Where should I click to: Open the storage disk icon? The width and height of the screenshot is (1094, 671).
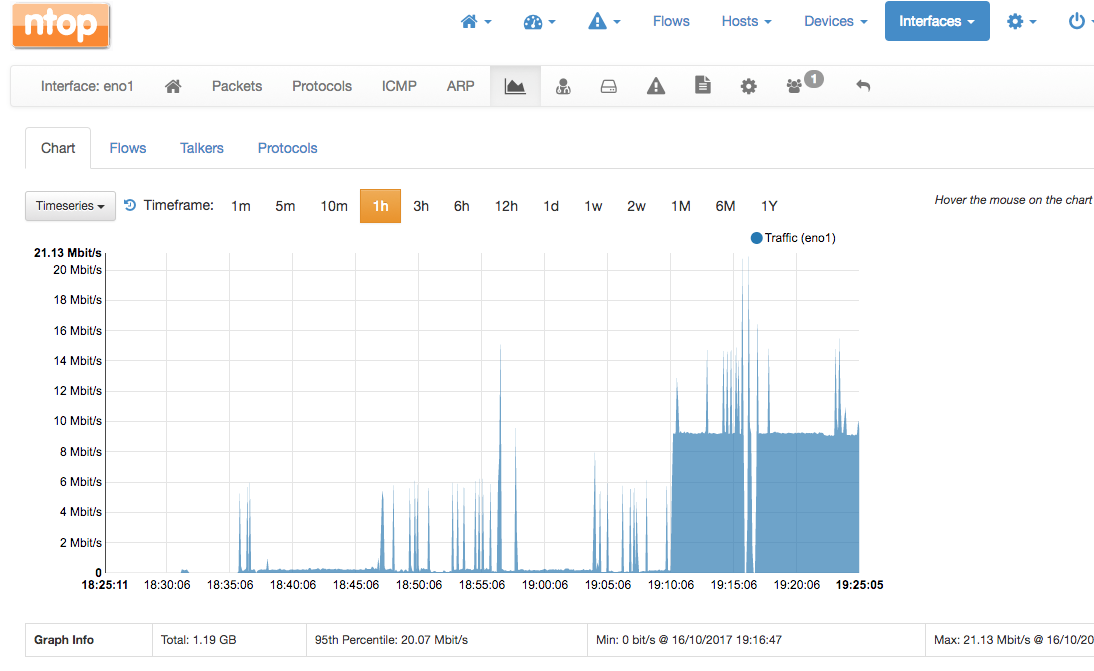coord(608,86)
